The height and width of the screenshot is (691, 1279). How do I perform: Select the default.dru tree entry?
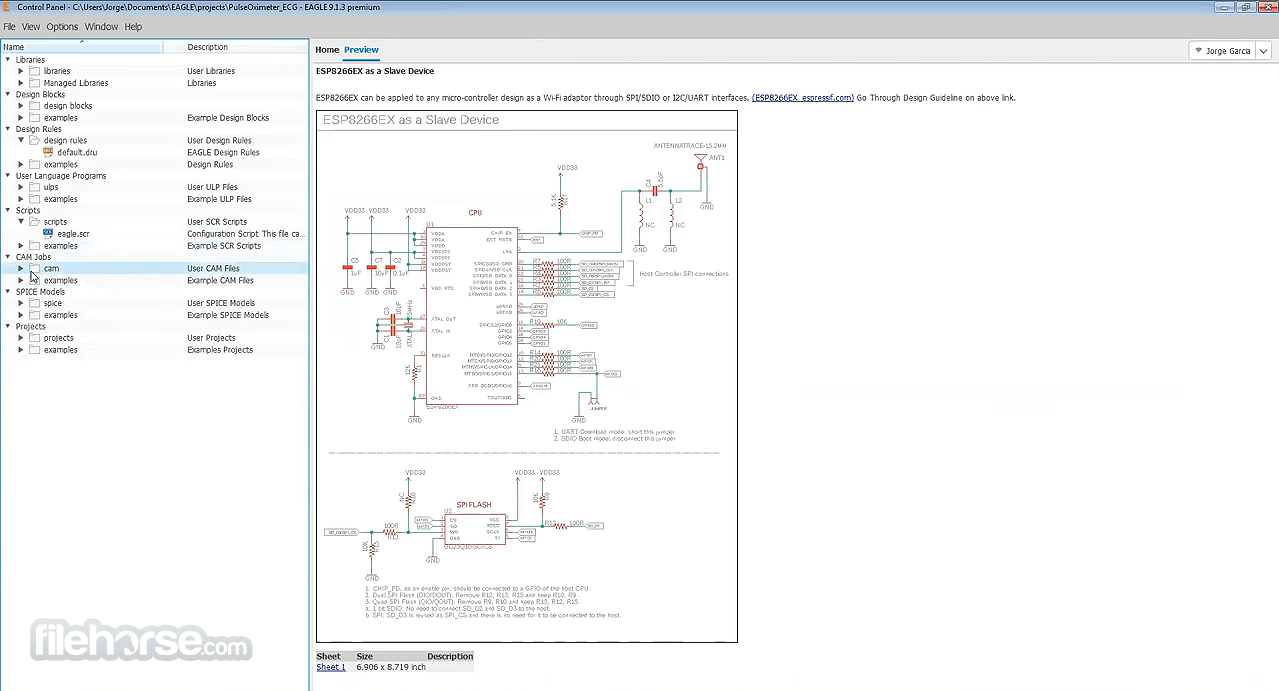coord(77,153)
